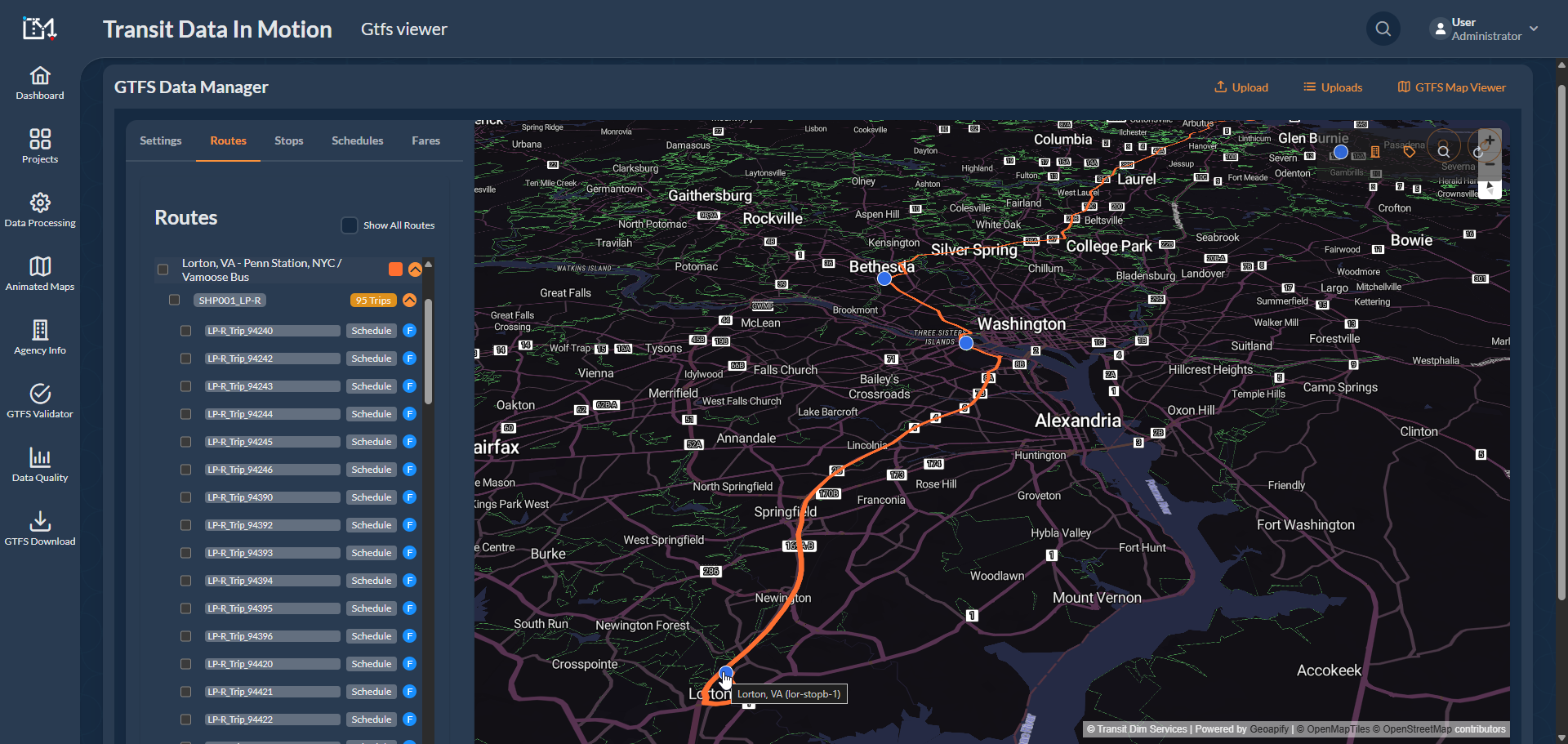Click the Upload link
1568x744 pixels.
[1241, 87]
